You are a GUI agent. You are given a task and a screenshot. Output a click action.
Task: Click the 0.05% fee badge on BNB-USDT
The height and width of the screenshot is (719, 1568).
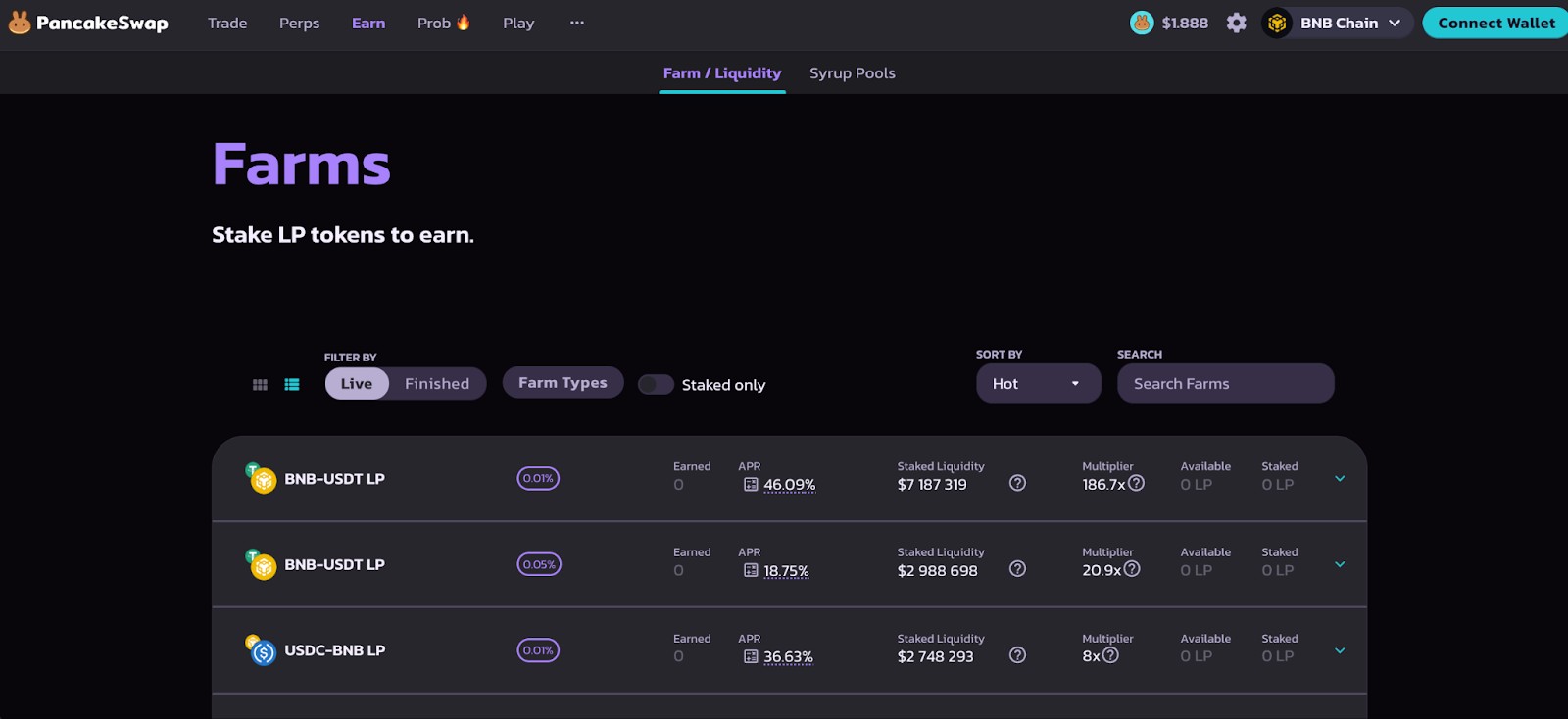(539, 565)
